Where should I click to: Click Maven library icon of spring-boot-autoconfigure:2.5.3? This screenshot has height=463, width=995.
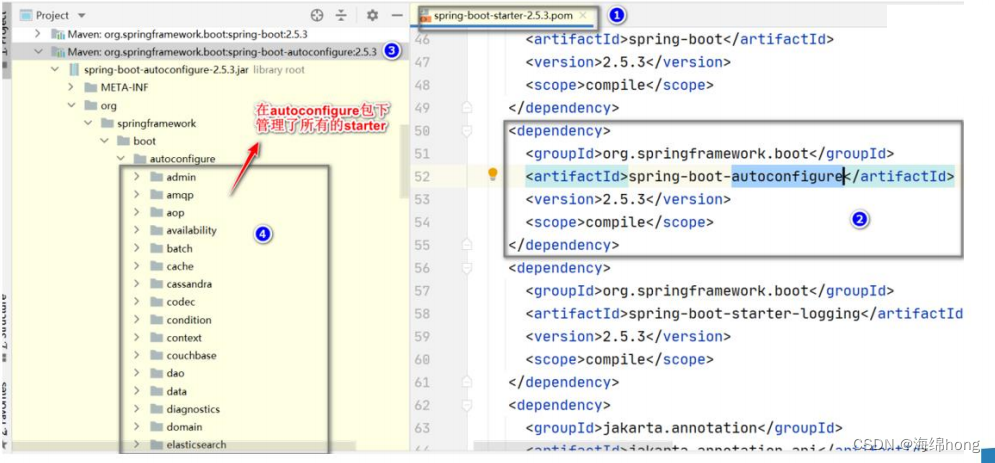[58, 51]
